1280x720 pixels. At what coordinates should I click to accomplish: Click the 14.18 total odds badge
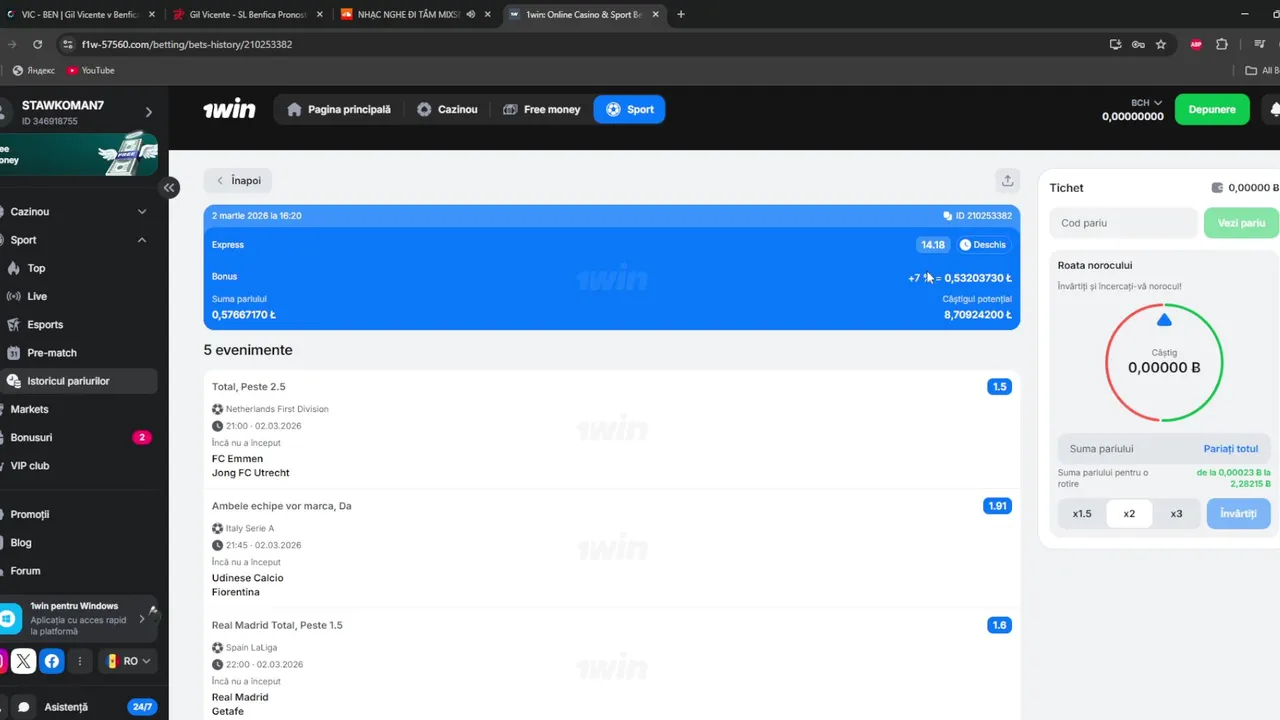pos(932,245)
